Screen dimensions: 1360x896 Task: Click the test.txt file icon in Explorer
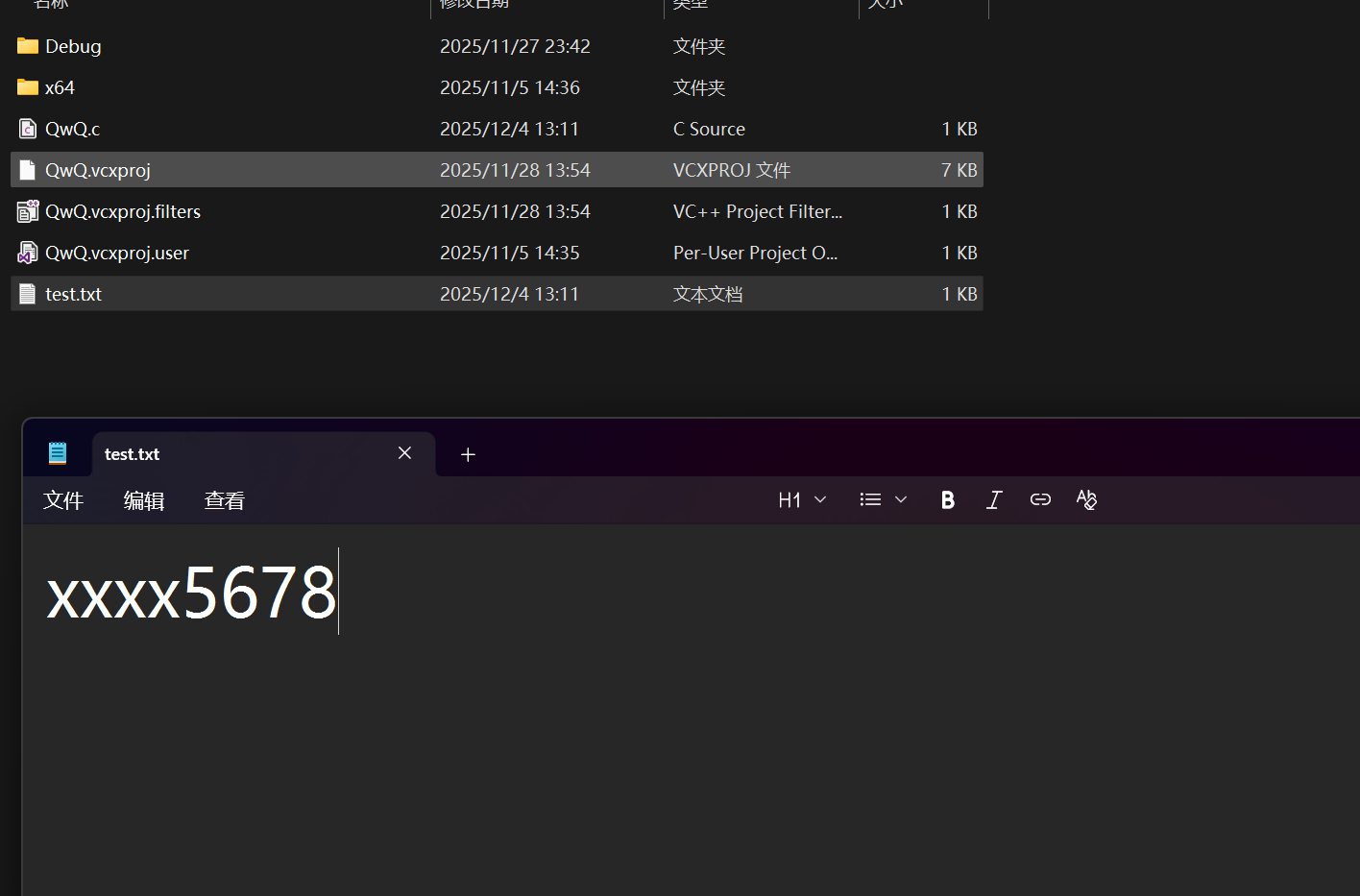click(28, 294)
